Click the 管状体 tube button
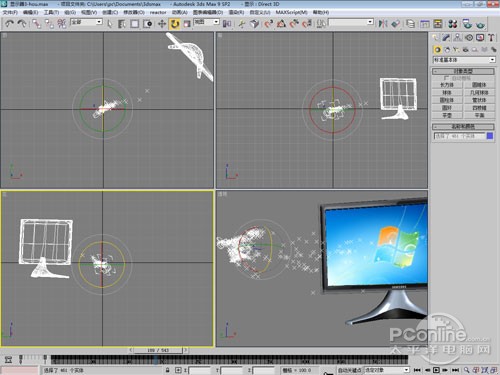The image size is (500, 375). [x=479, y=100]
